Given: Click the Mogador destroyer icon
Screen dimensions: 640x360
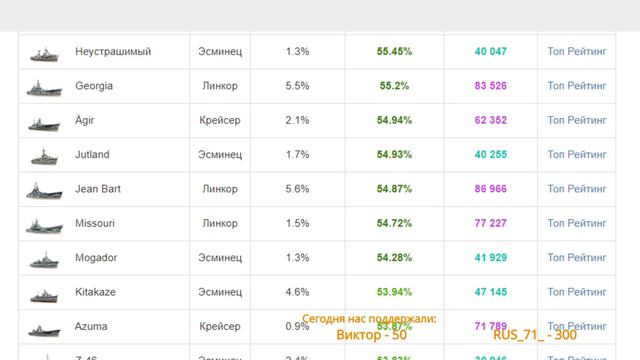Looking at the screenshot, I should pyautogui.click(x=44, y=260).
